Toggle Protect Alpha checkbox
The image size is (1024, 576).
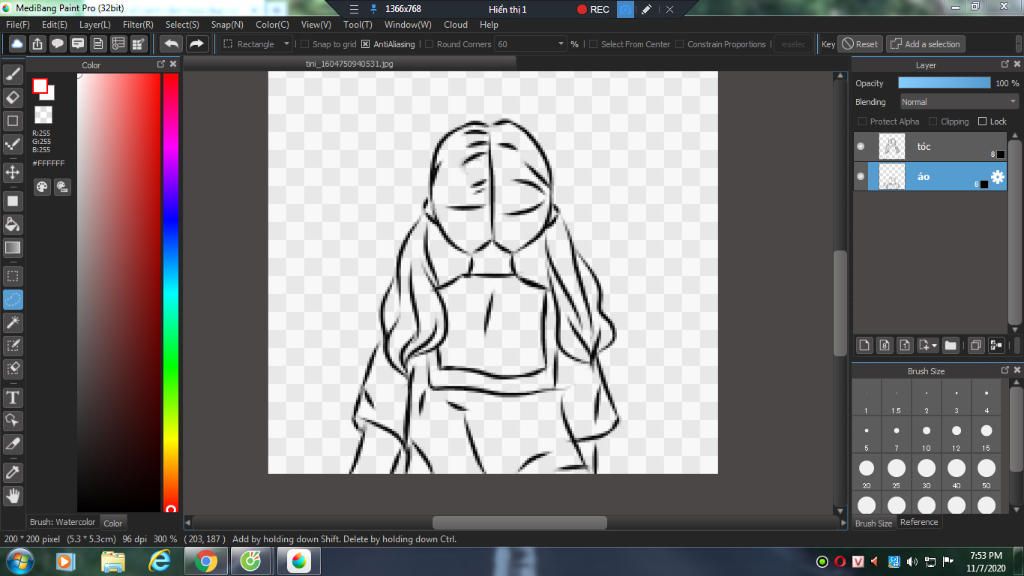tap(862, 121)
